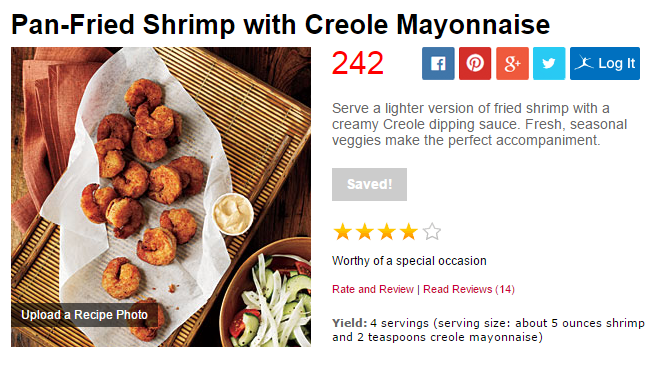Viewport: 661px width, 369px height.
Task: Rate recipe two stars
Action: pyautogui.click(x=365, y=232)
